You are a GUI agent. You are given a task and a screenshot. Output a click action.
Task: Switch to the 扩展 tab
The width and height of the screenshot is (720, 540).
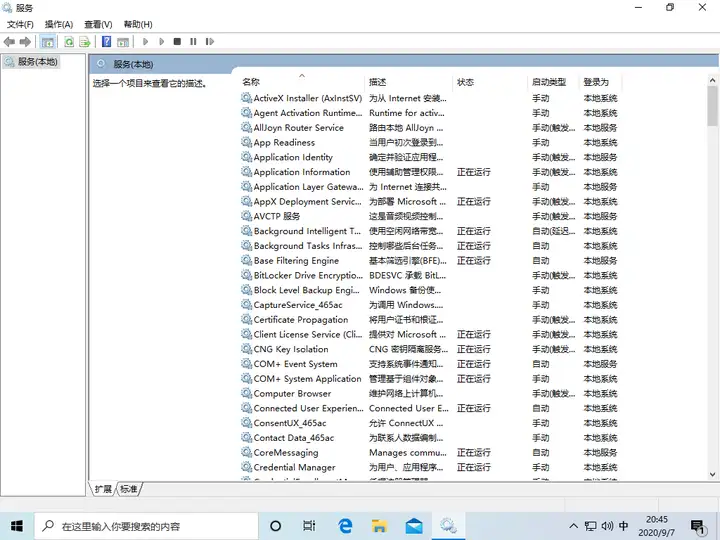click(103, 489)
